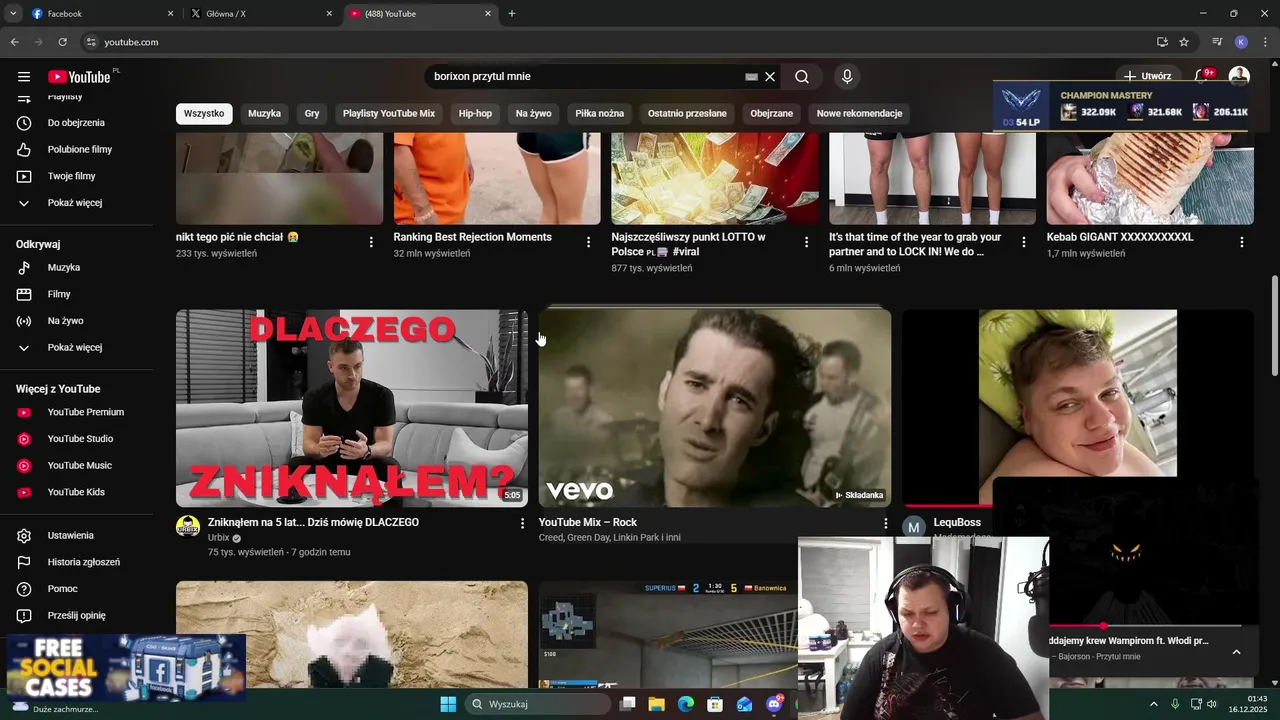Image resolution: width=1280 pixels, height=720 pixels.
Task: Expand Pokaż więcej under Na żywo
Action: pyautogui.click(x=76, y=348)
